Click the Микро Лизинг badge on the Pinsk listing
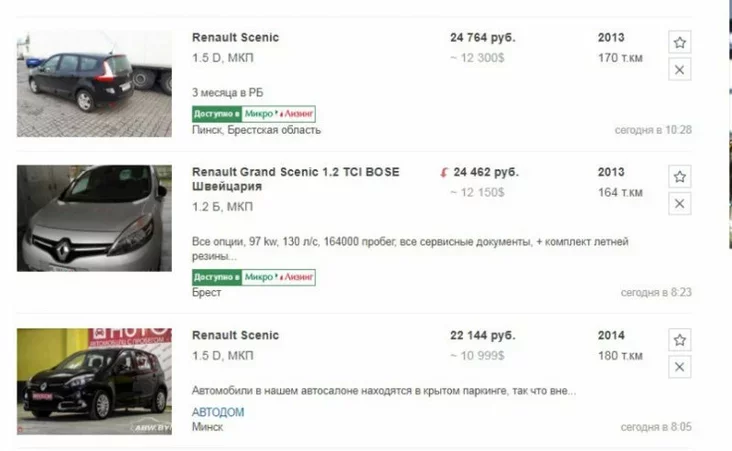Image resolution: width=732 pixels, height=451 pixels. pos(253,114)
